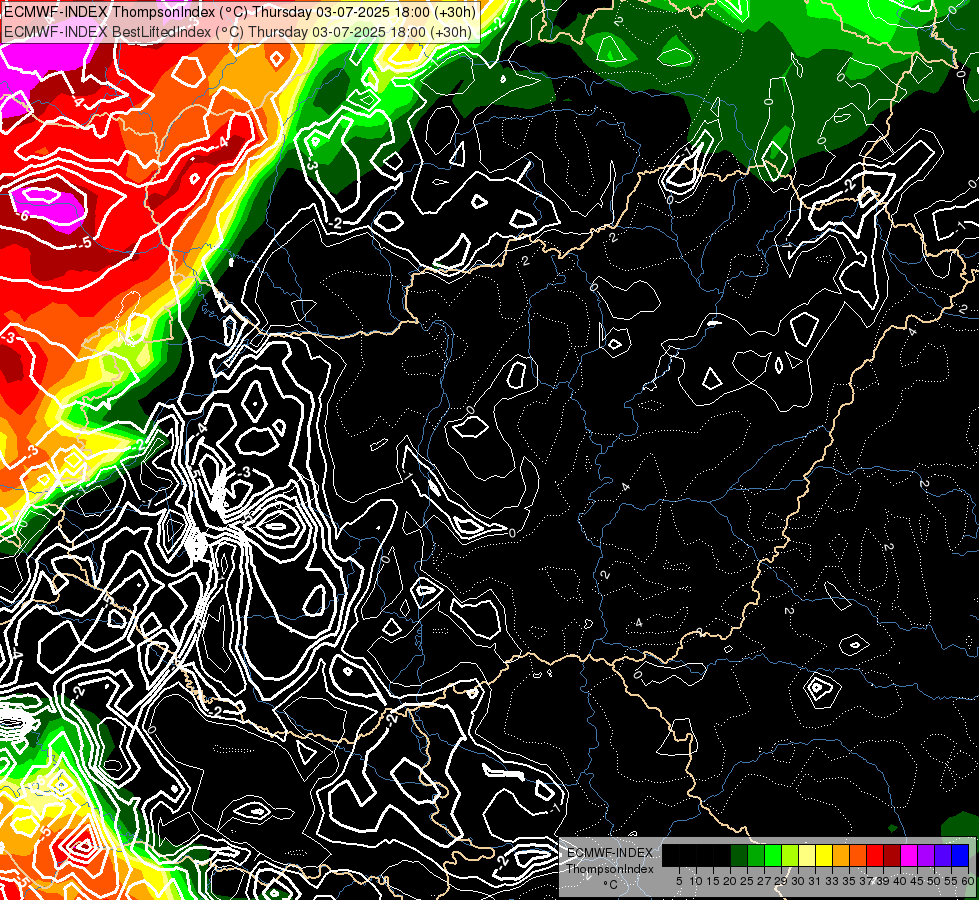Click legend tick value 31
This screenshot has height=900, width=979.
[815, 881]
